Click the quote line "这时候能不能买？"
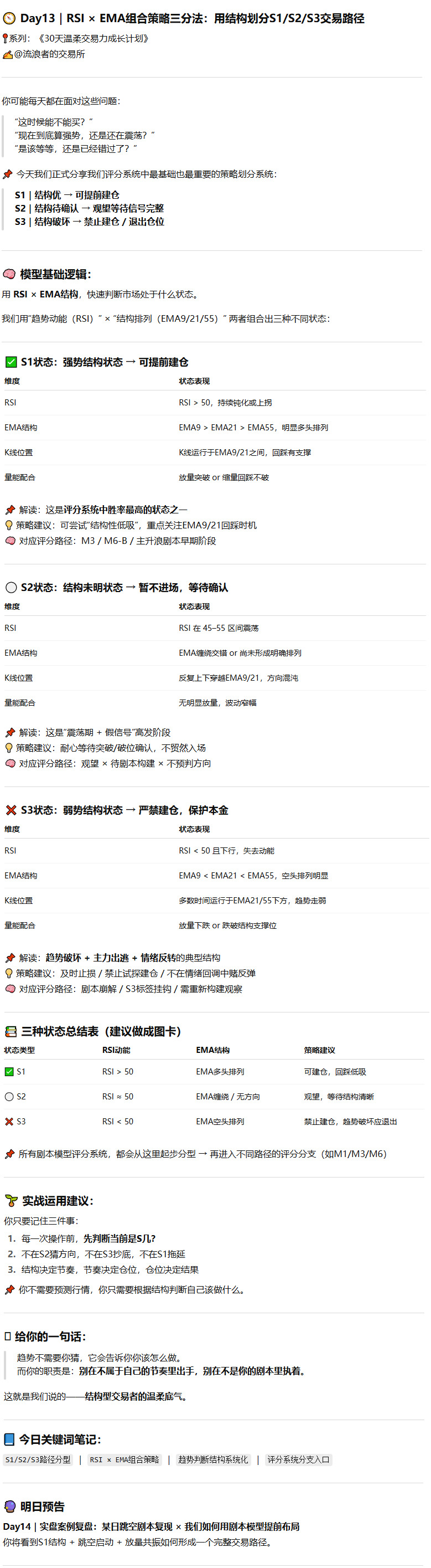The width and height of the screenshot is (431, 1568). (x=54, y=122)
